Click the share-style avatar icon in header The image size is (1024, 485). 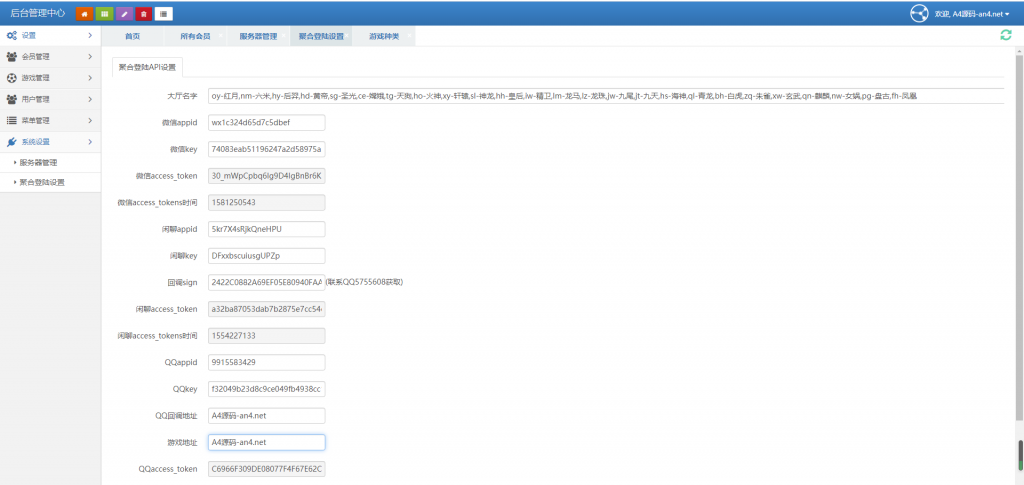[x=919, y=13]
